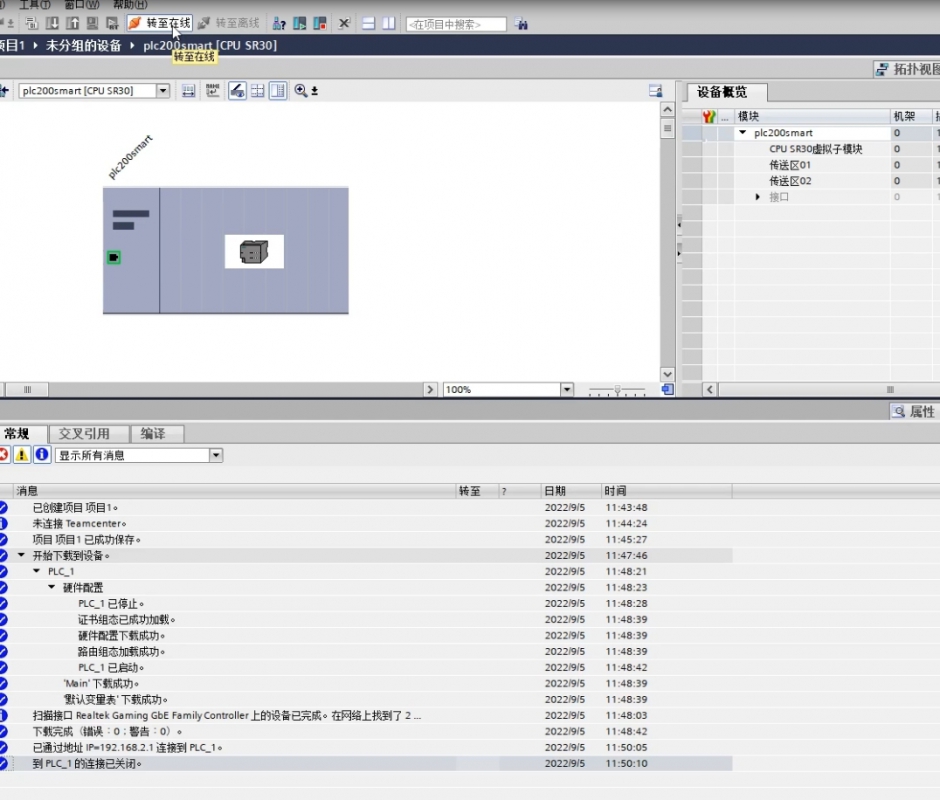Switch to 拓扑视图 (Topology view) tab
Image resolution: width=940 pixels, height=800 pixels.
click(x=908, y=69)
